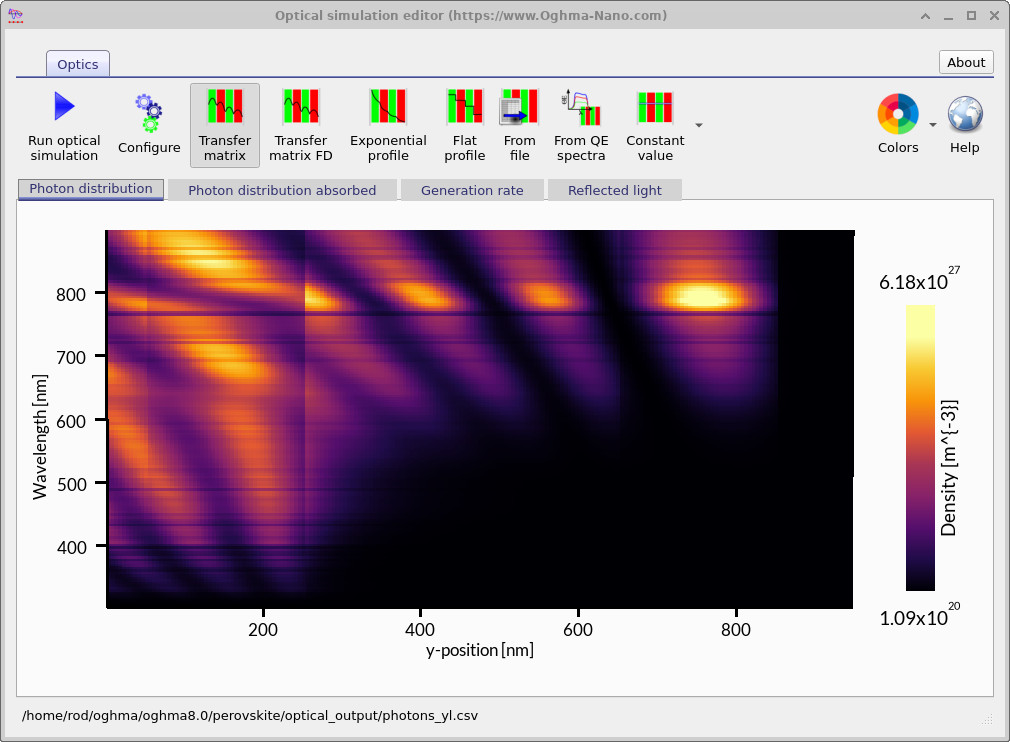The image size is (1010, 742).
Task: Click the Density colorbar gradient
Action: 921,450
